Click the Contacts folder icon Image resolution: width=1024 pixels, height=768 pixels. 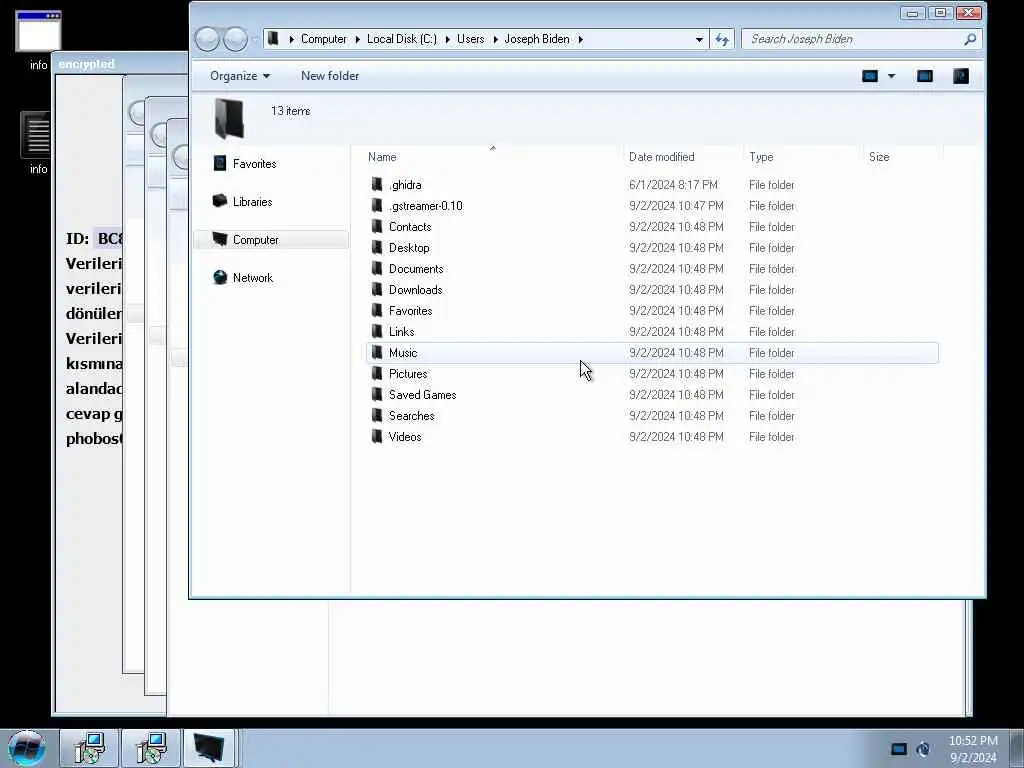(377, 227)
